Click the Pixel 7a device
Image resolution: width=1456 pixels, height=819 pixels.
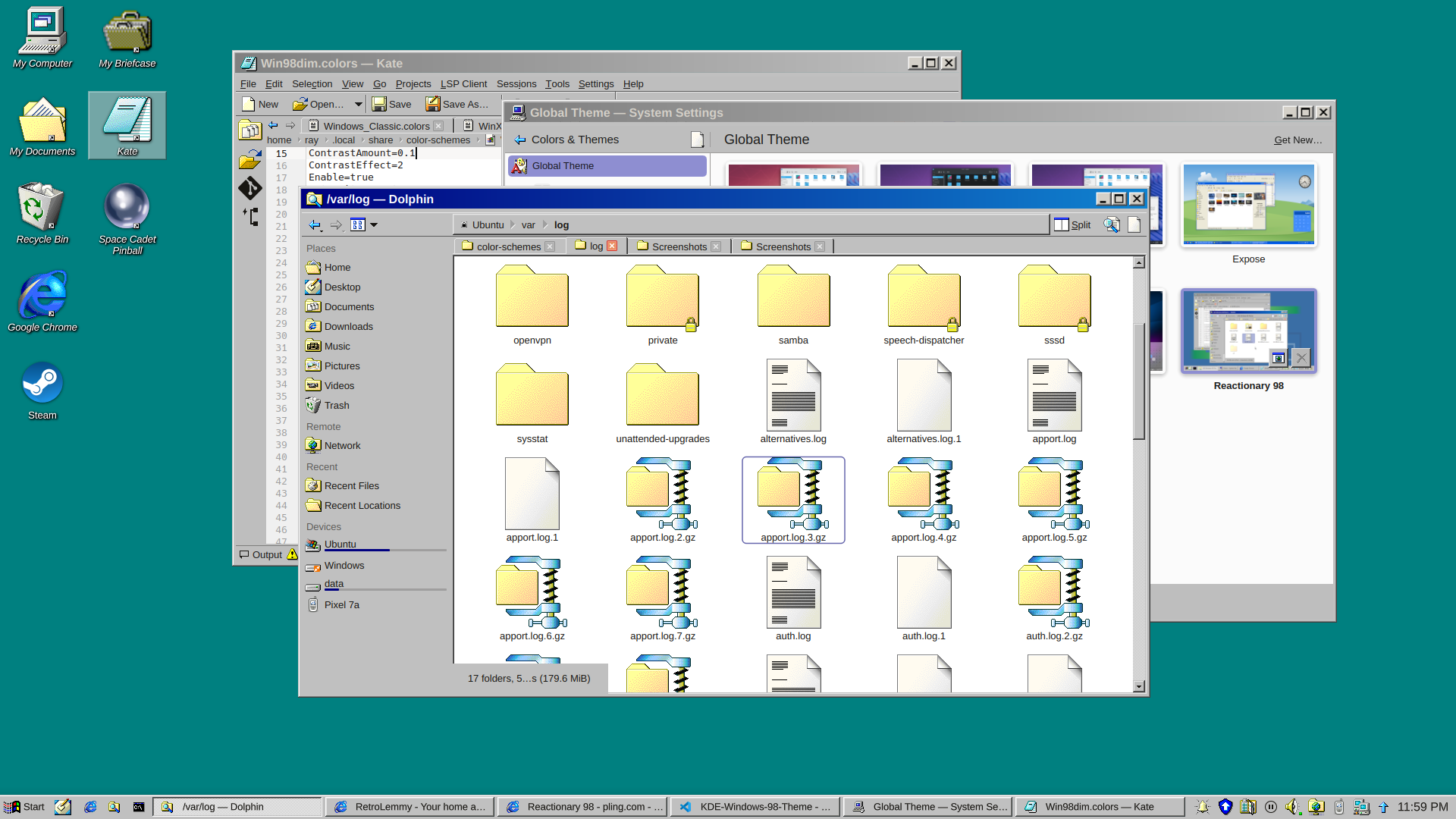(341, 605)
